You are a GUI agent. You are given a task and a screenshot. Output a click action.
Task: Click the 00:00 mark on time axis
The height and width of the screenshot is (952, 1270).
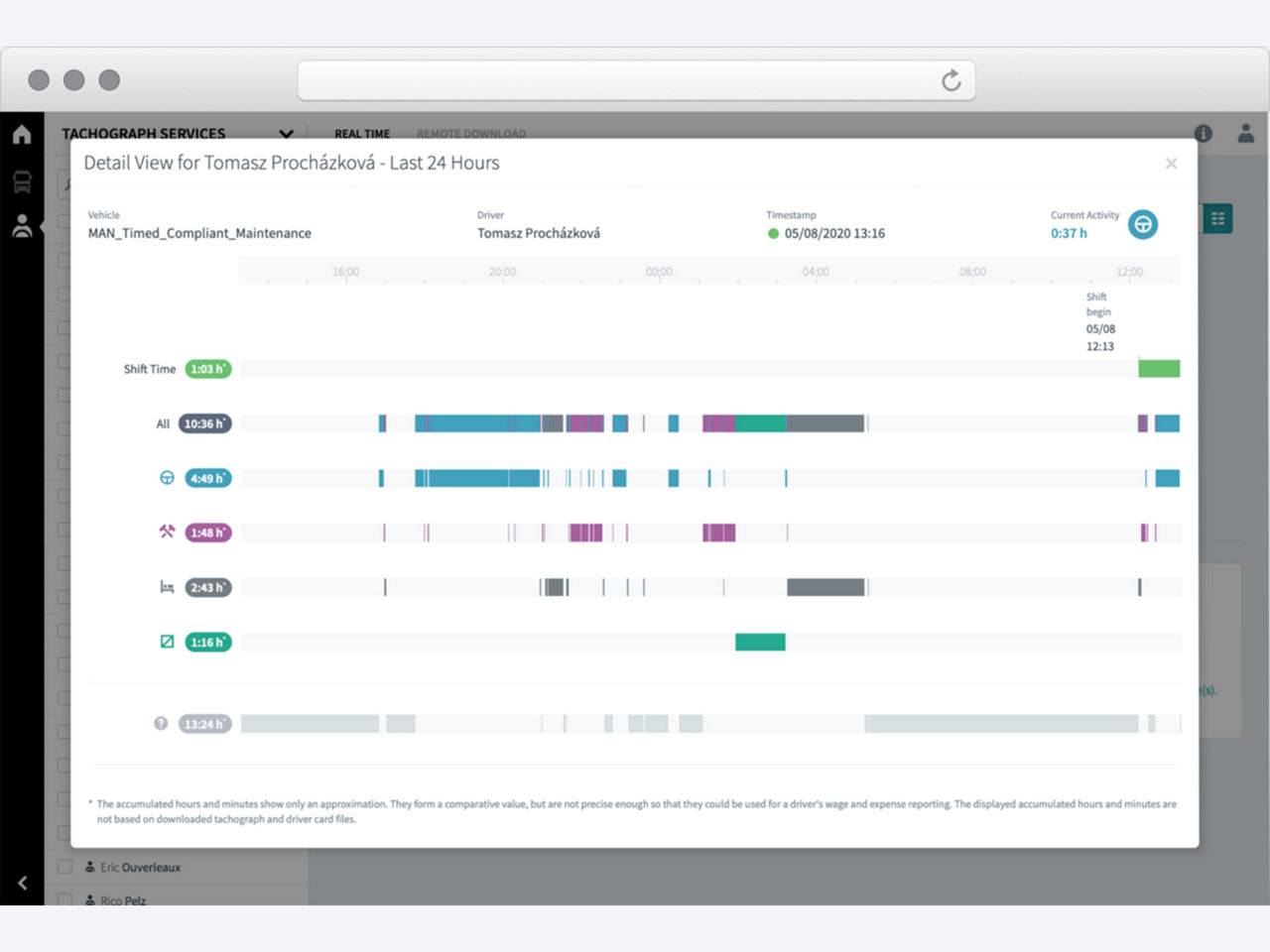(659, 272)
